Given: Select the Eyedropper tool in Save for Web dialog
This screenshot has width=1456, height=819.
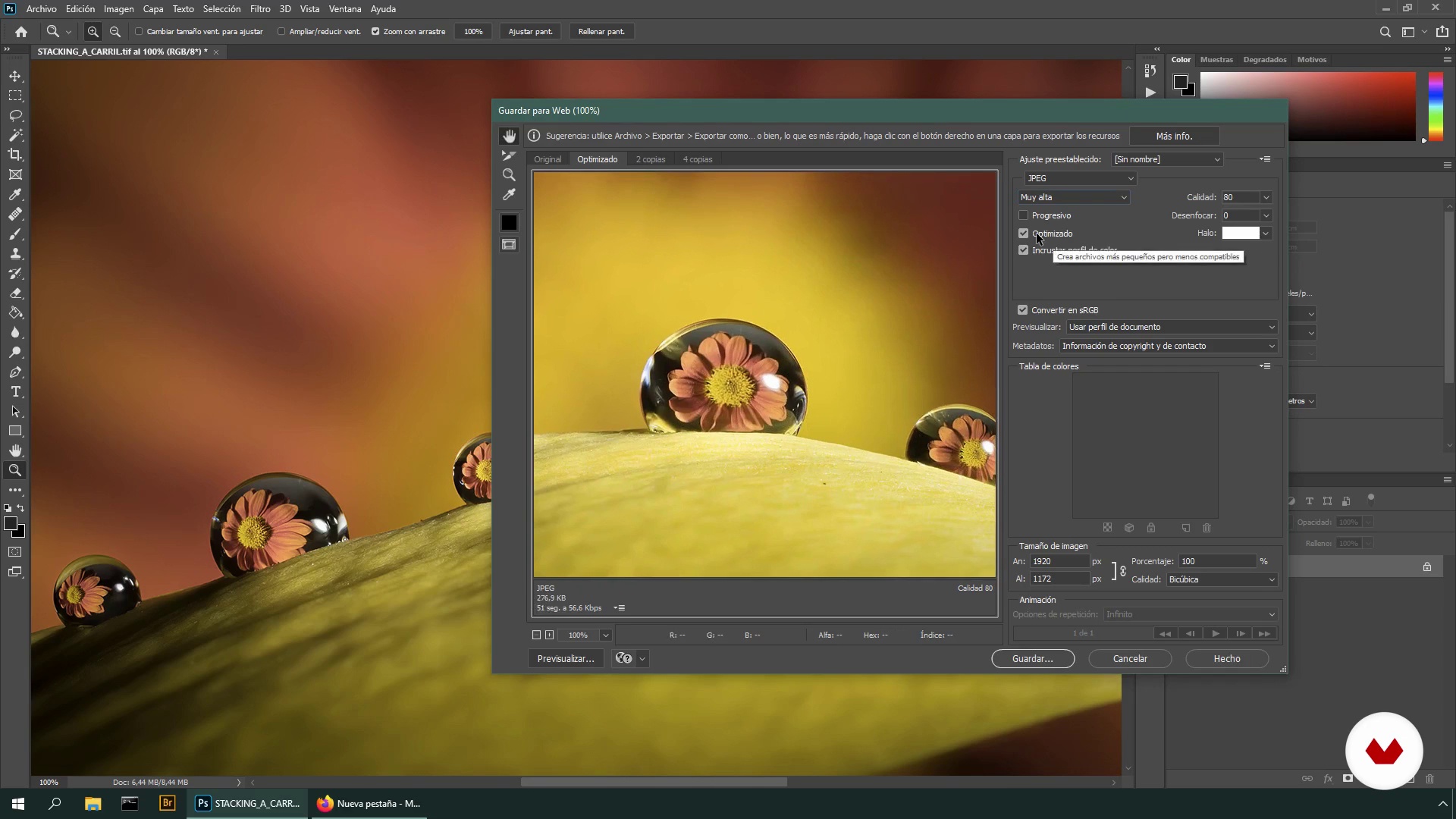Looking at the screenshot, I should (x=509, y=195).
